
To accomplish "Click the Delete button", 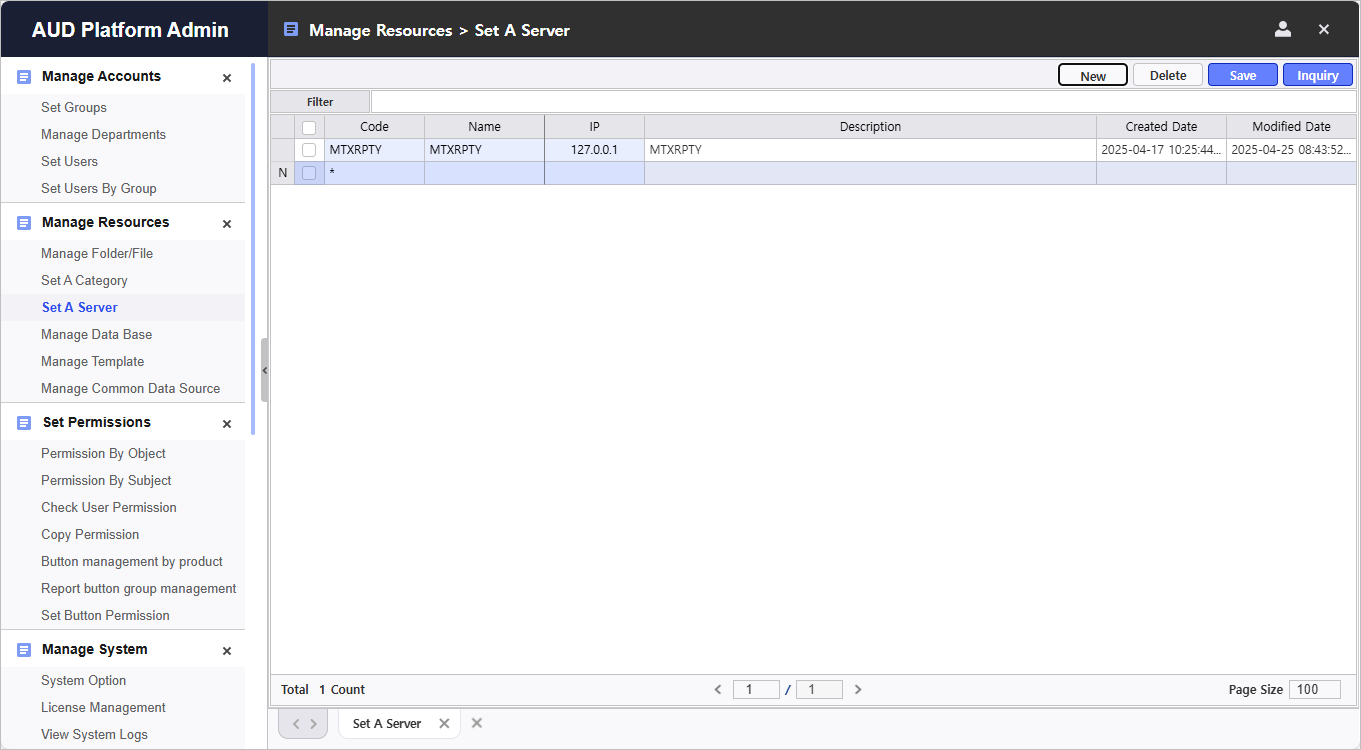I will click(x=1168, y=75).
